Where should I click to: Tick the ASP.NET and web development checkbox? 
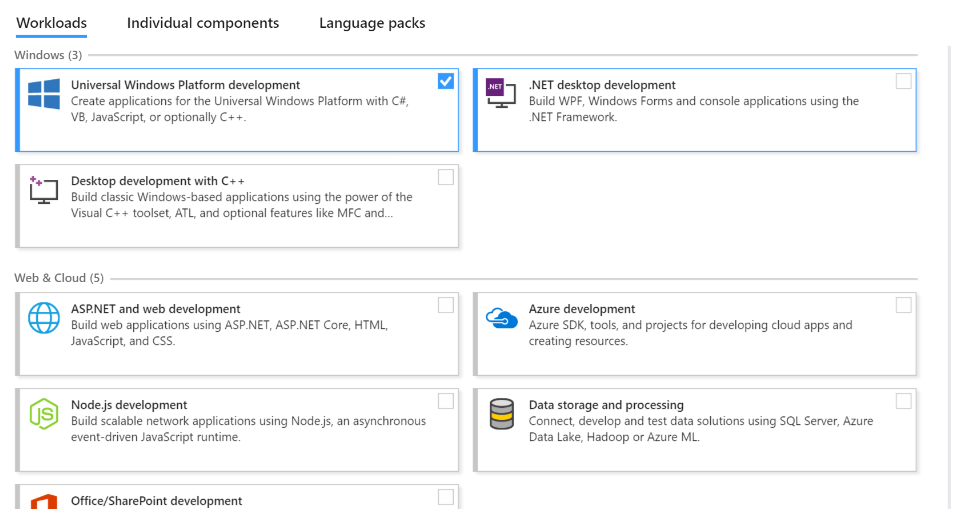[446, 305]
